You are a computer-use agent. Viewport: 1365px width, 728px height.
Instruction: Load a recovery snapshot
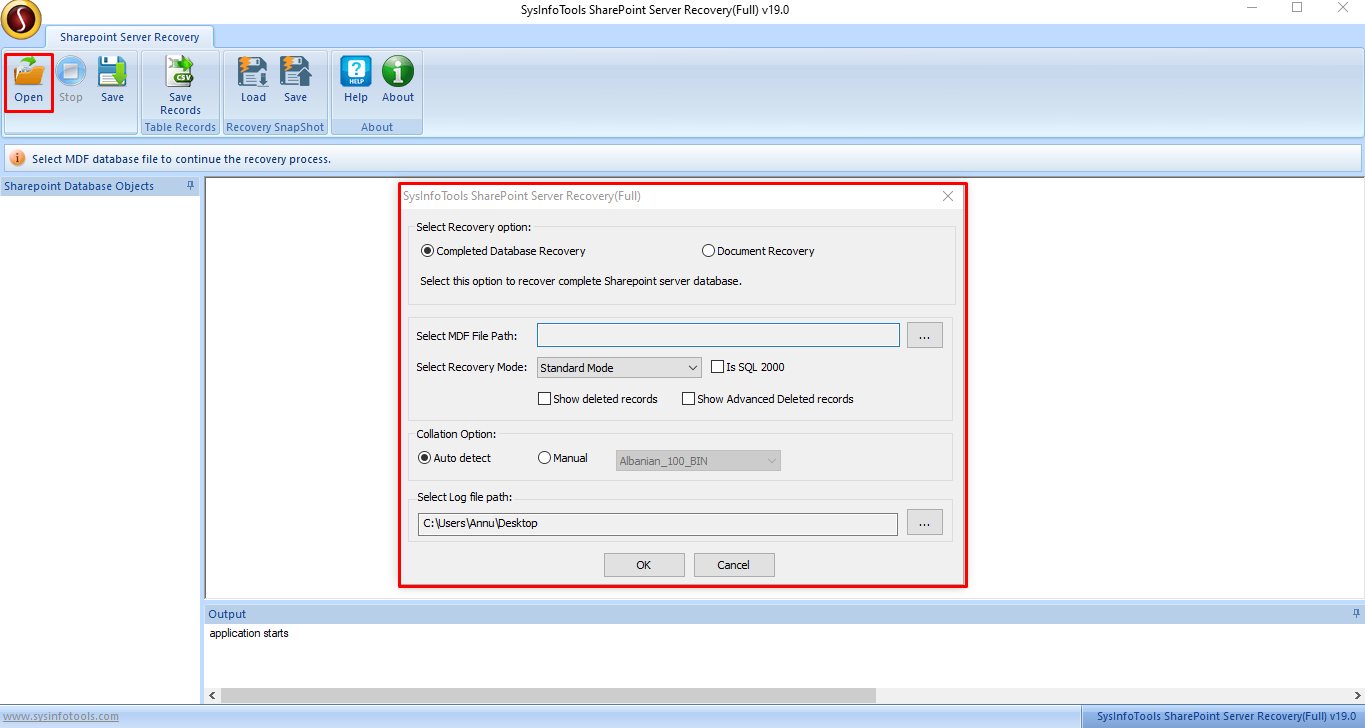[x=253, y=81]
